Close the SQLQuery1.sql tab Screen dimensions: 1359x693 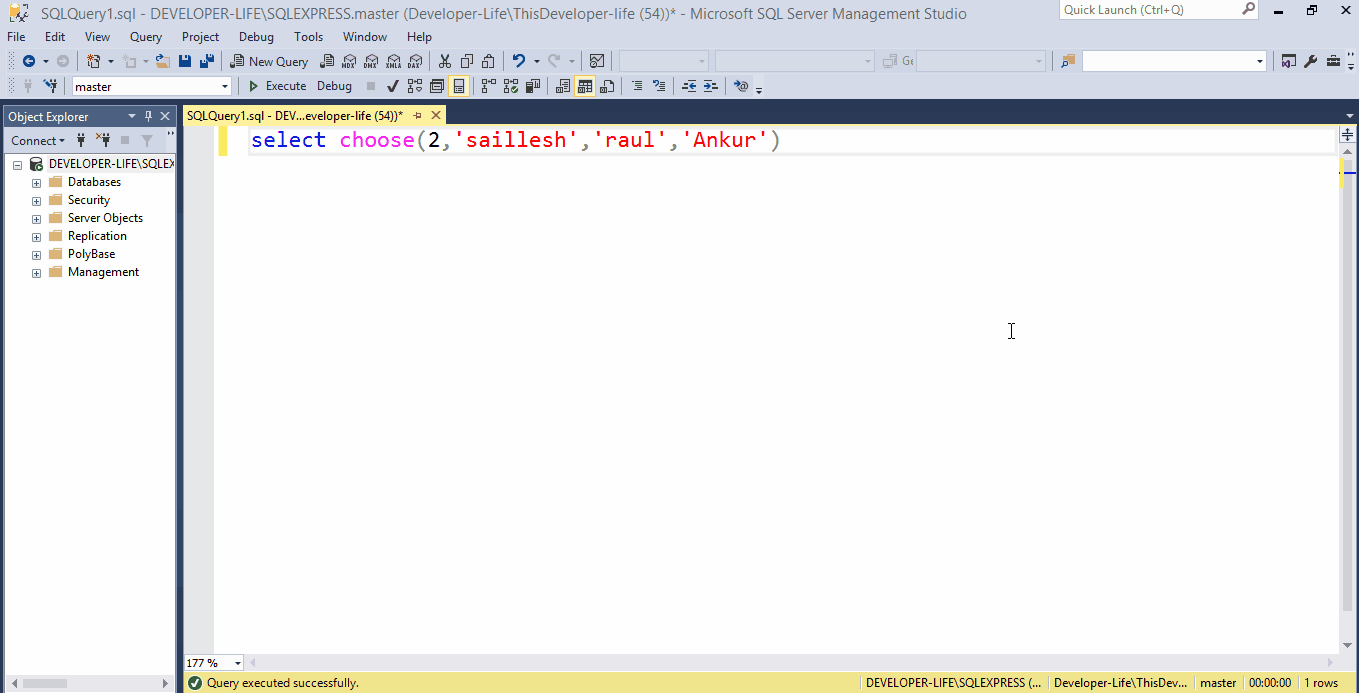pos(436,116)
